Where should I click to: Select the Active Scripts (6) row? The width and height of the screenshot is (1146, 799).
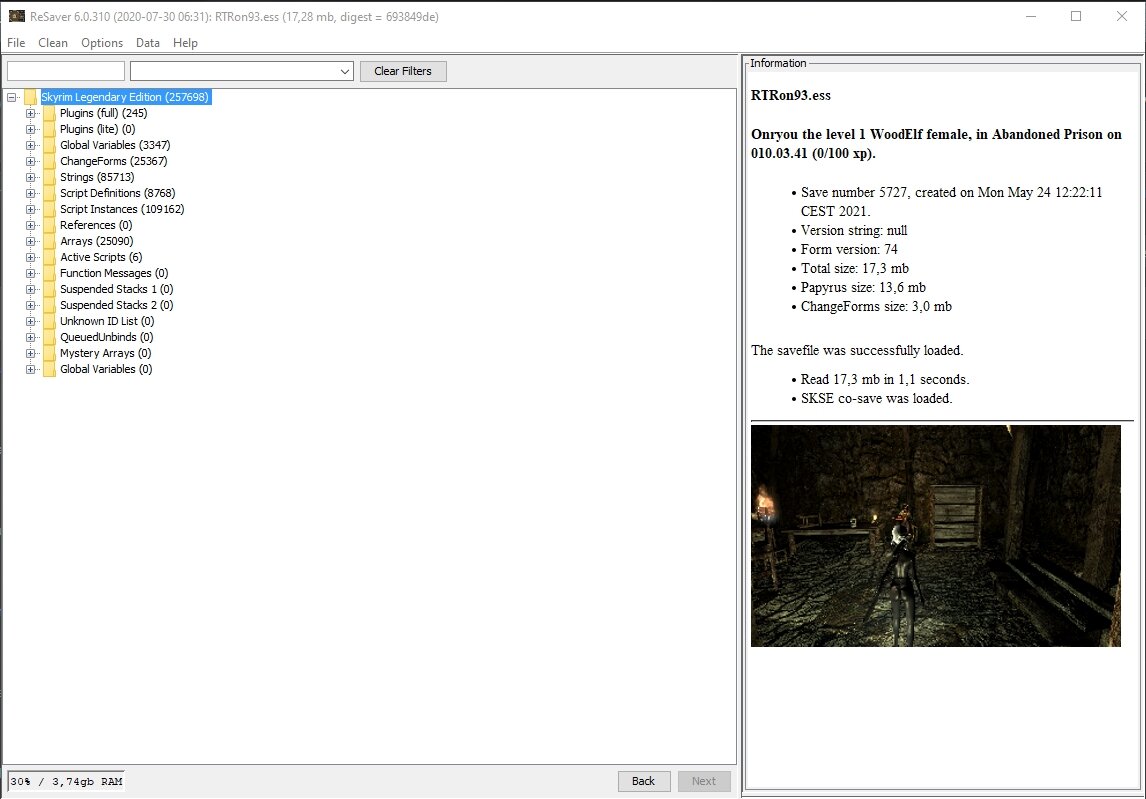click(x=102, y=257)
